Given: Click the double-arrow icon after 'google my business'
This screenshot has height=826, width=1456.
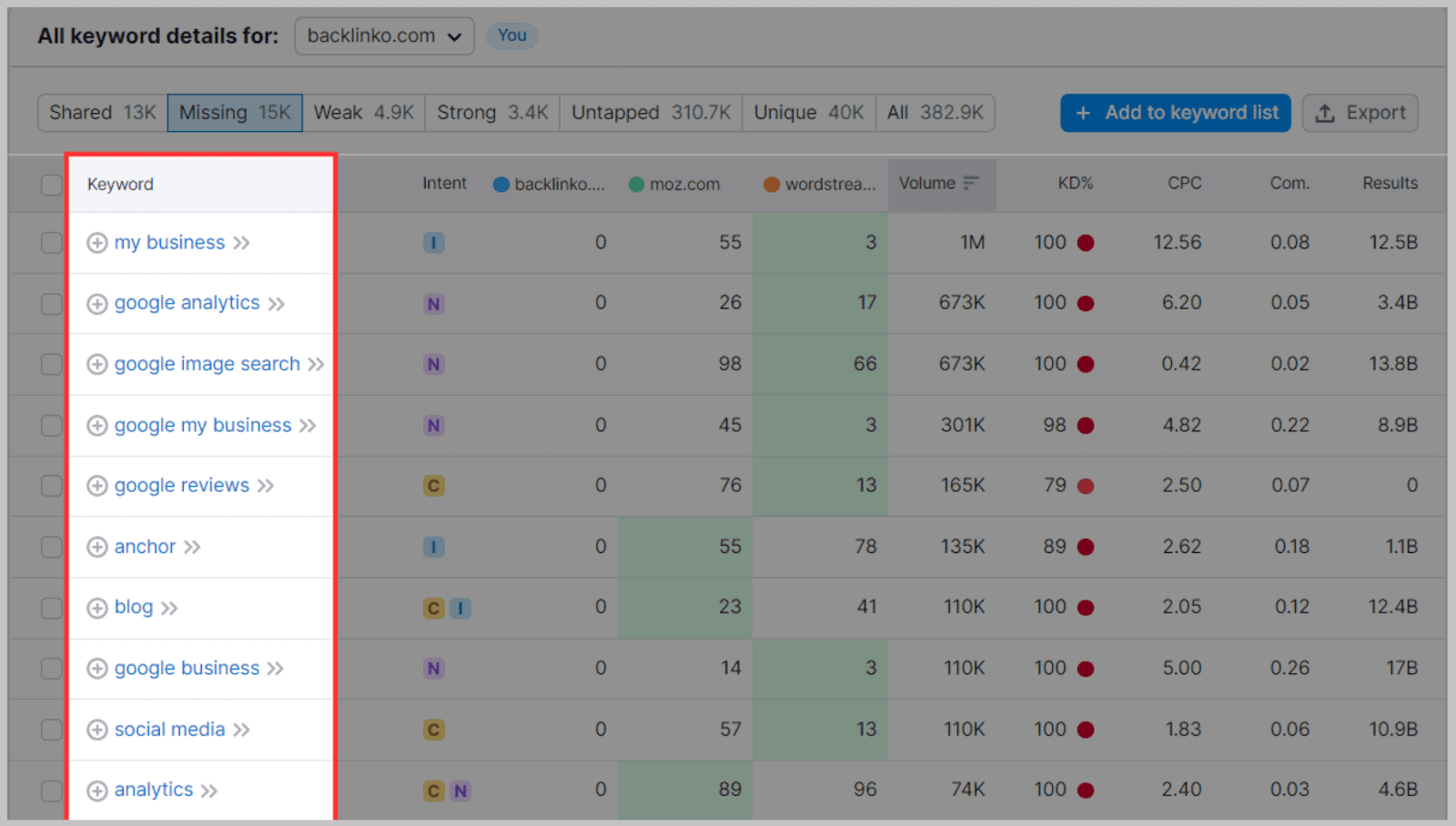Looking at the screenshot, I should [308, 426].
